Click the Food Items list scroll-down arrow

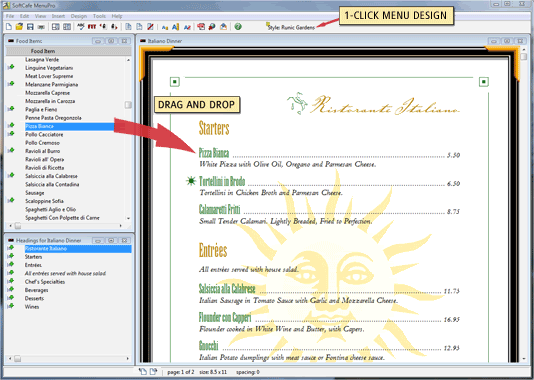[128, 218]
